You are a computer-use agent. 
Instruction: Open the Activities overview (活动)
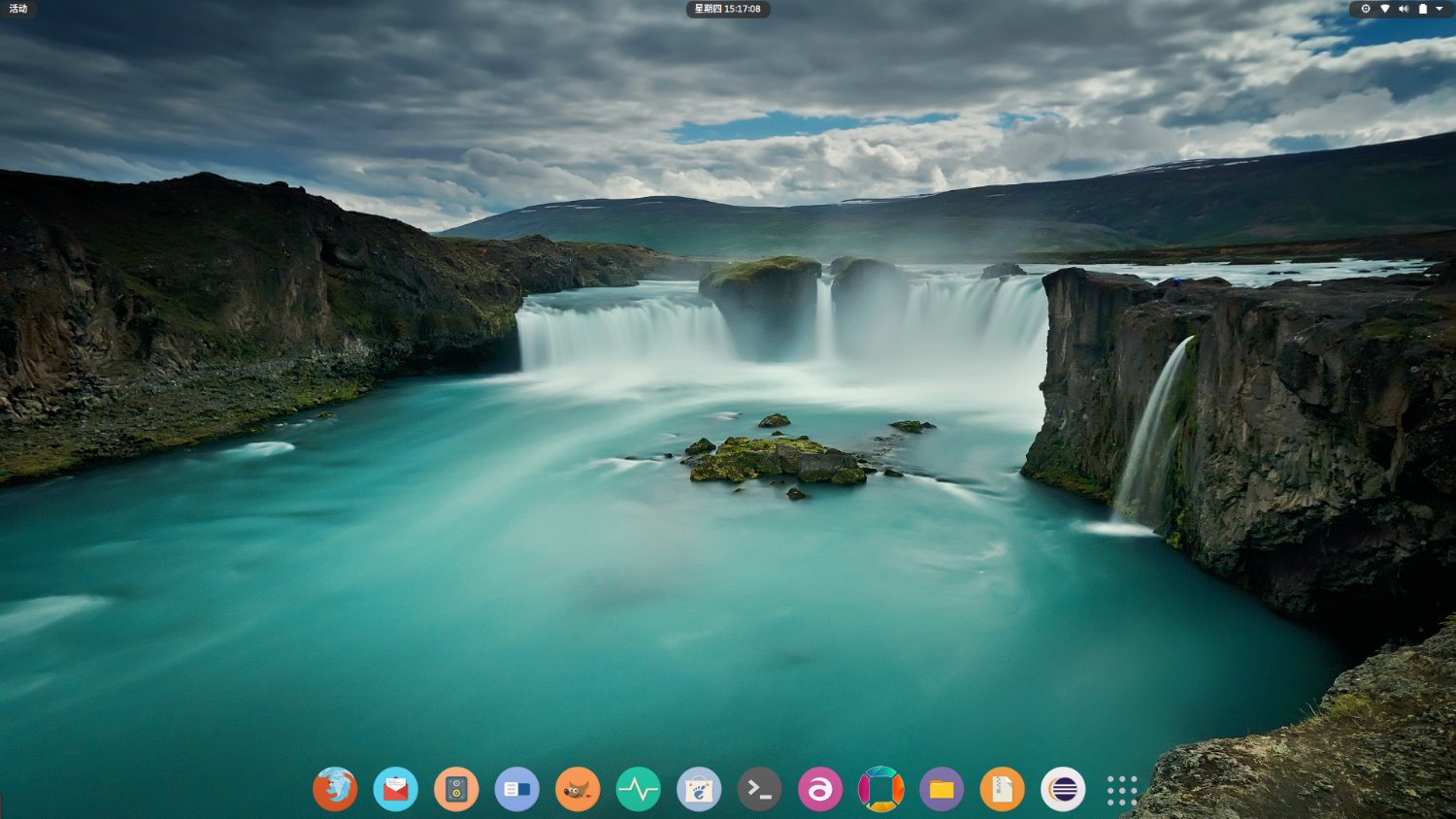18,9
